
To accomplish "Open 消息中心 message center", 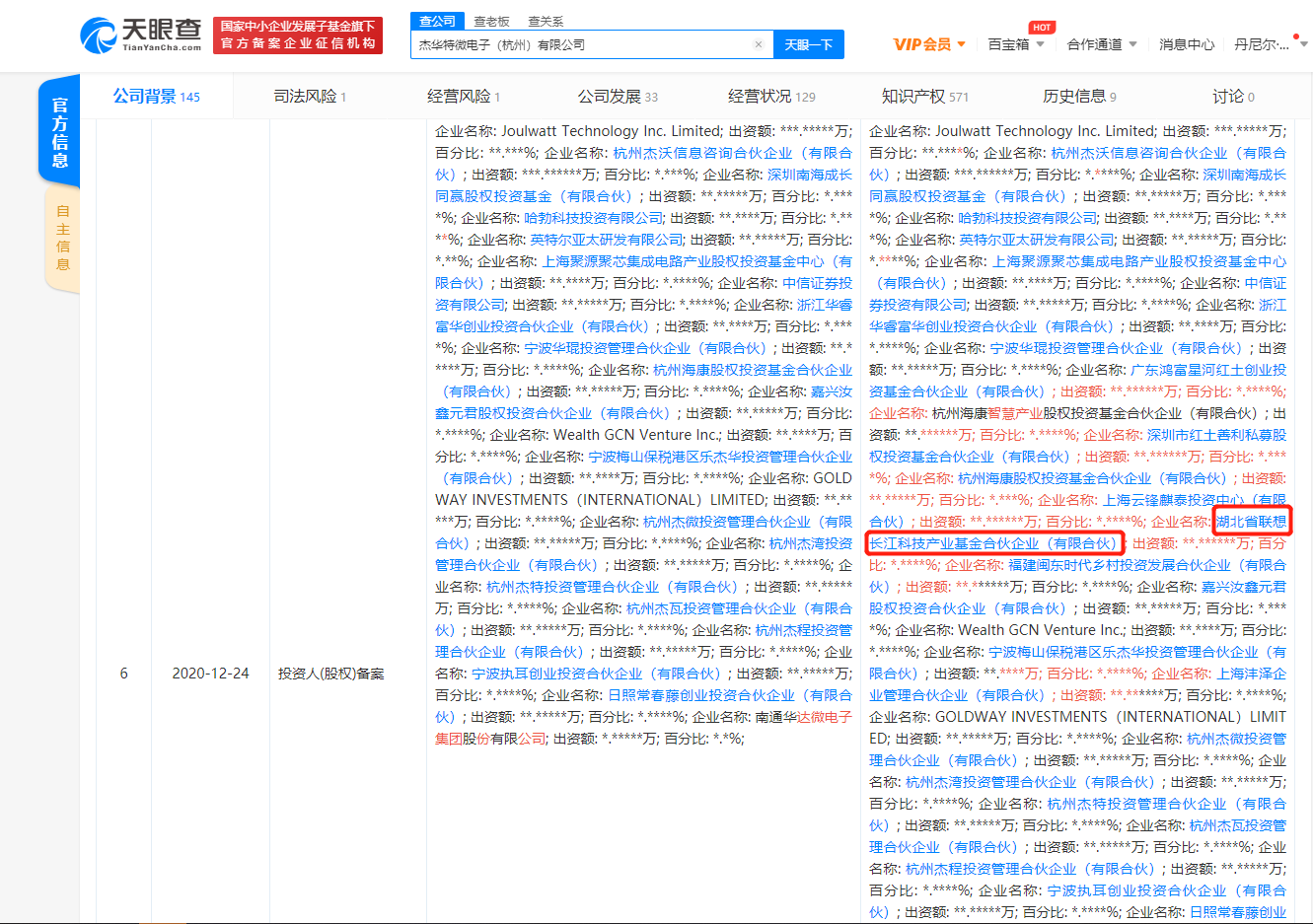I will click(1187, 44).
